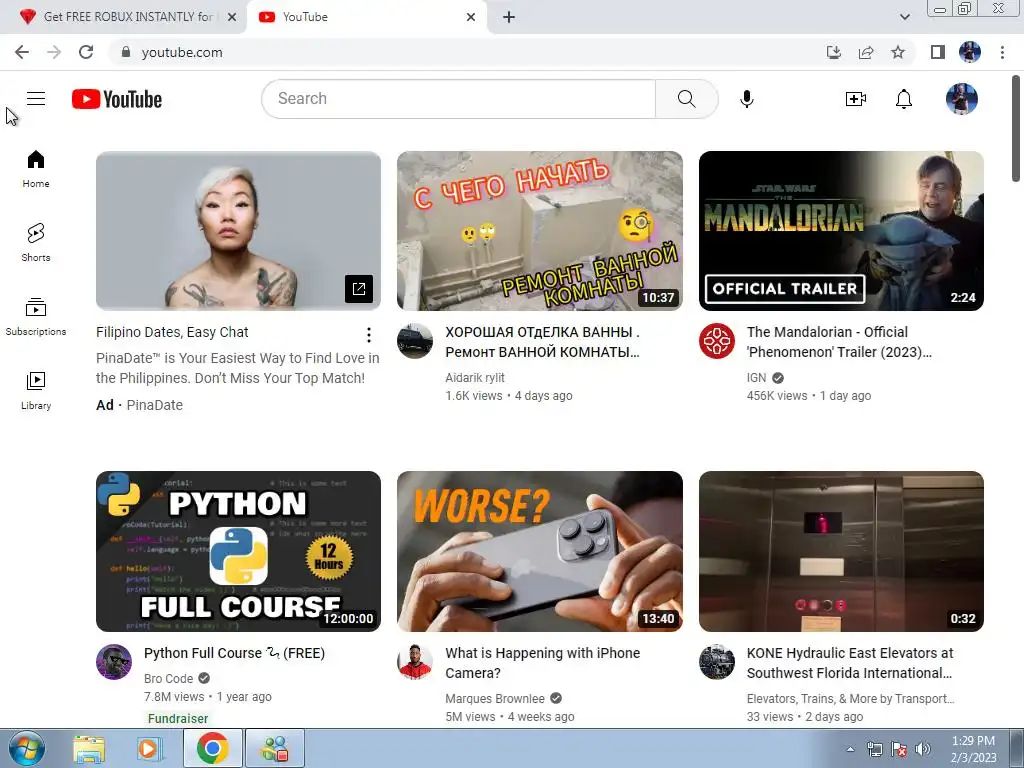The width and height of the screenshot is (1024, 768).
Task: Open the ad external link icon
Action: pyautogui.click(x=359, y=289)
